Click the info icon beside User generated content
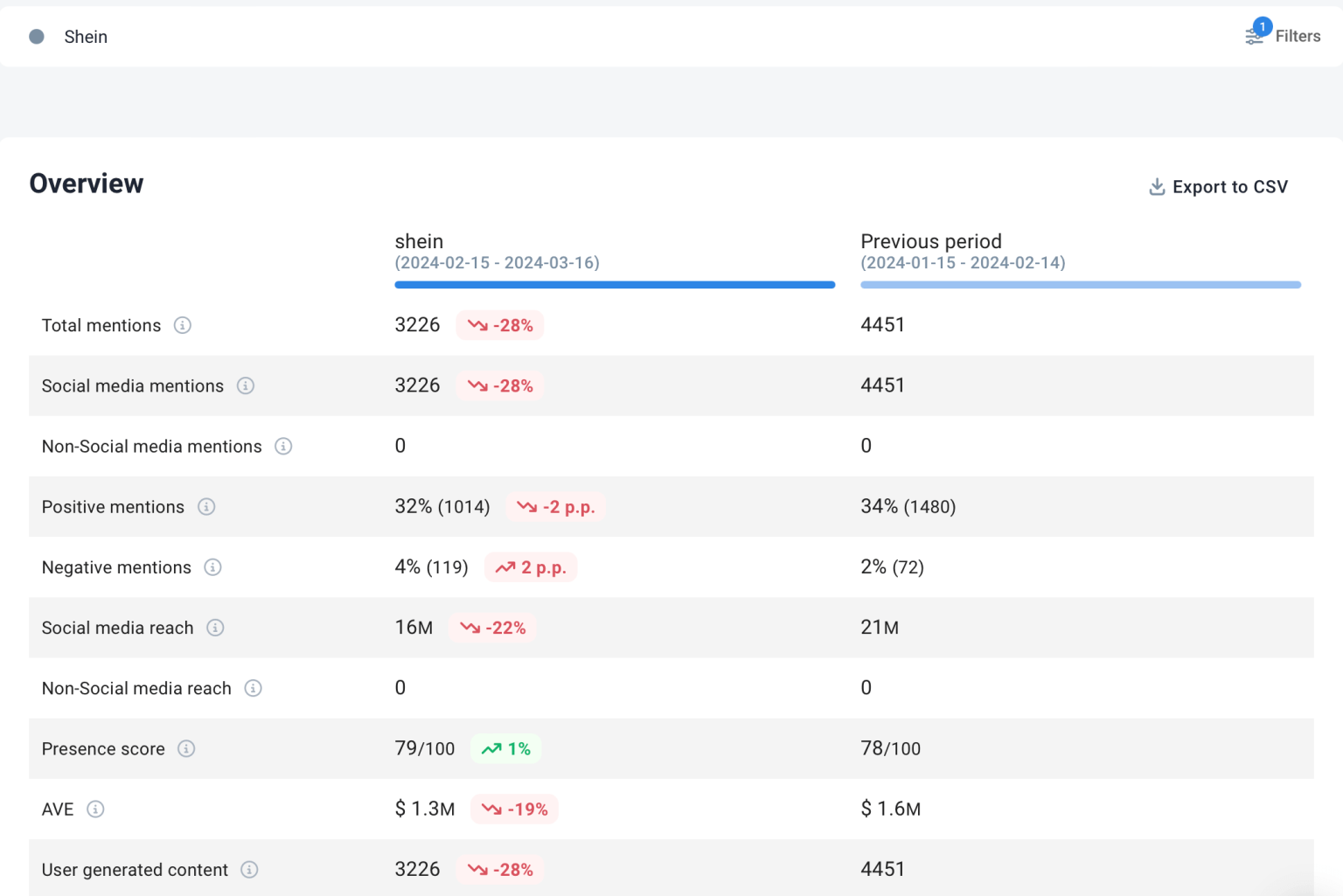This screenshot has width=1343, height=896. tap(250, 870)
